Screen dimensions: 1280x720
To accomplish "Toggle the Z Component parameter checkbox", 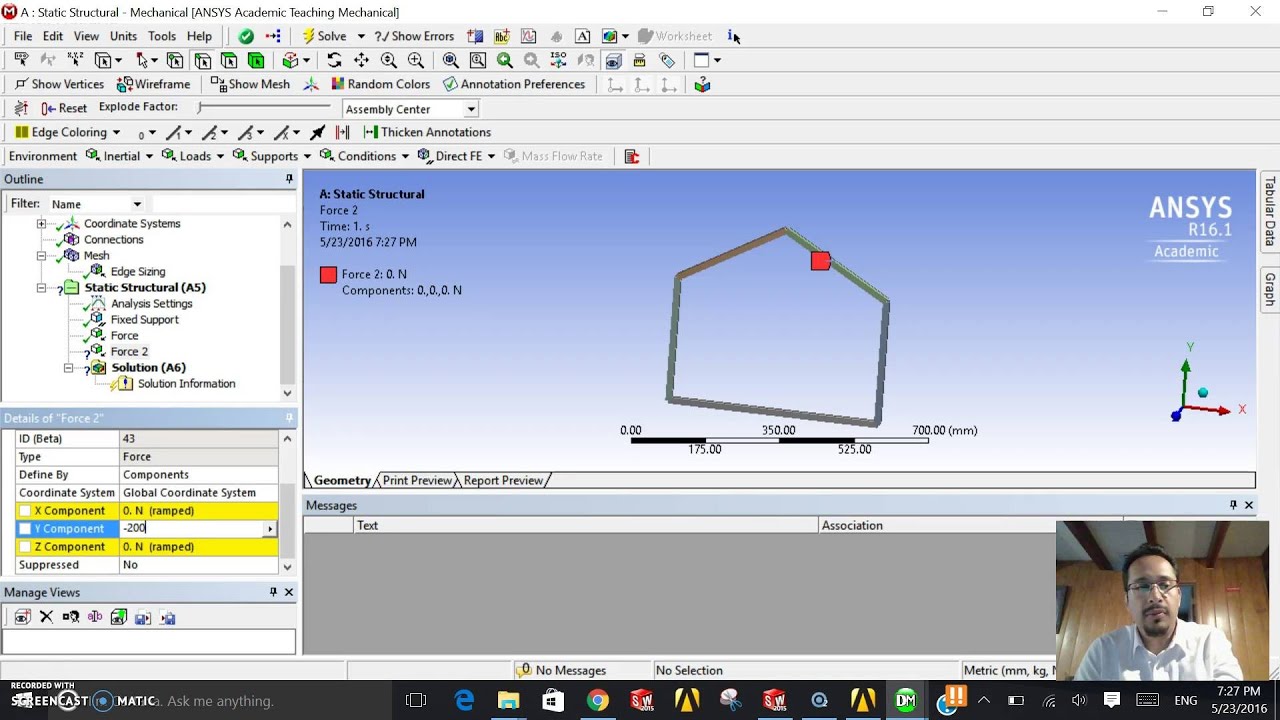I will (x=26, y=547).
